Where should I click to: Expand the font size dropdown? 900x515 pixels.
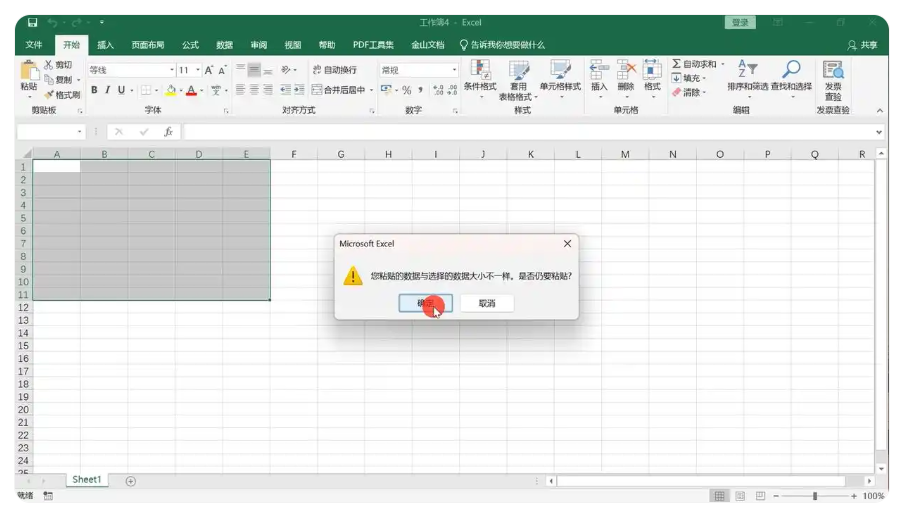(x=198, y=70)
